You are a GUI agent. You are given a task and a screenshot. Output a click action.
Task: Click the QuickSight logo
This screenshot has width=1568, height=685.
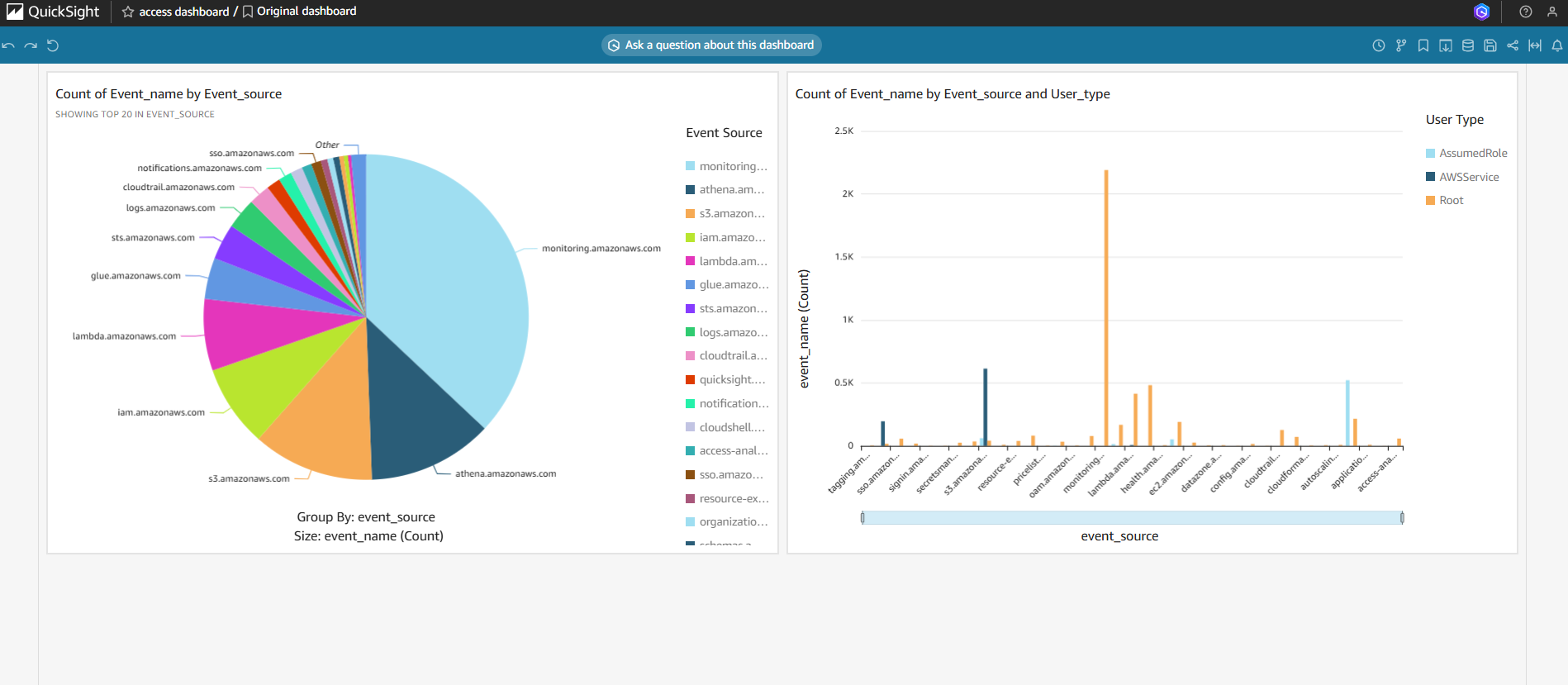point(53,12)
